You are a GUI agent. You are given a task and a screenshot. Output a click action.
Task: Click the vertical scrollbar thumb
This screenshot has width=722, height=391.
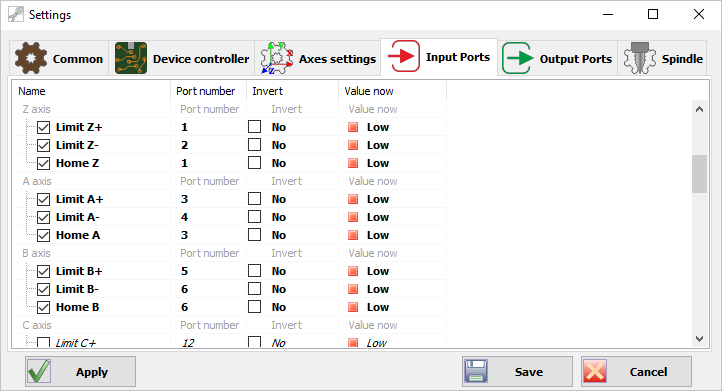point(699,174)
